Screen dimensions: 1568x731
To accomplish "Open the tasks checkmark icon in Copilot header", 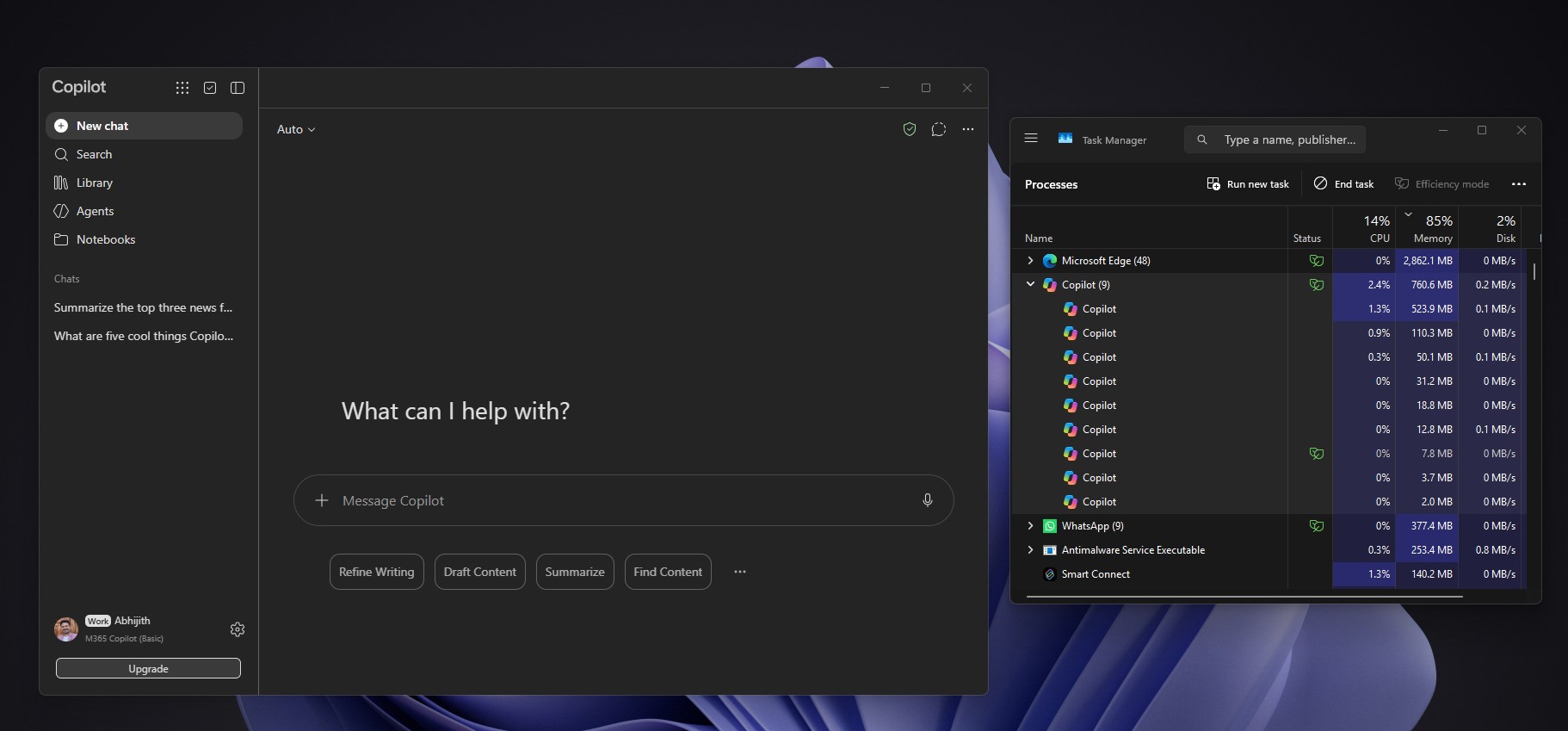I will tap(210, 88).
